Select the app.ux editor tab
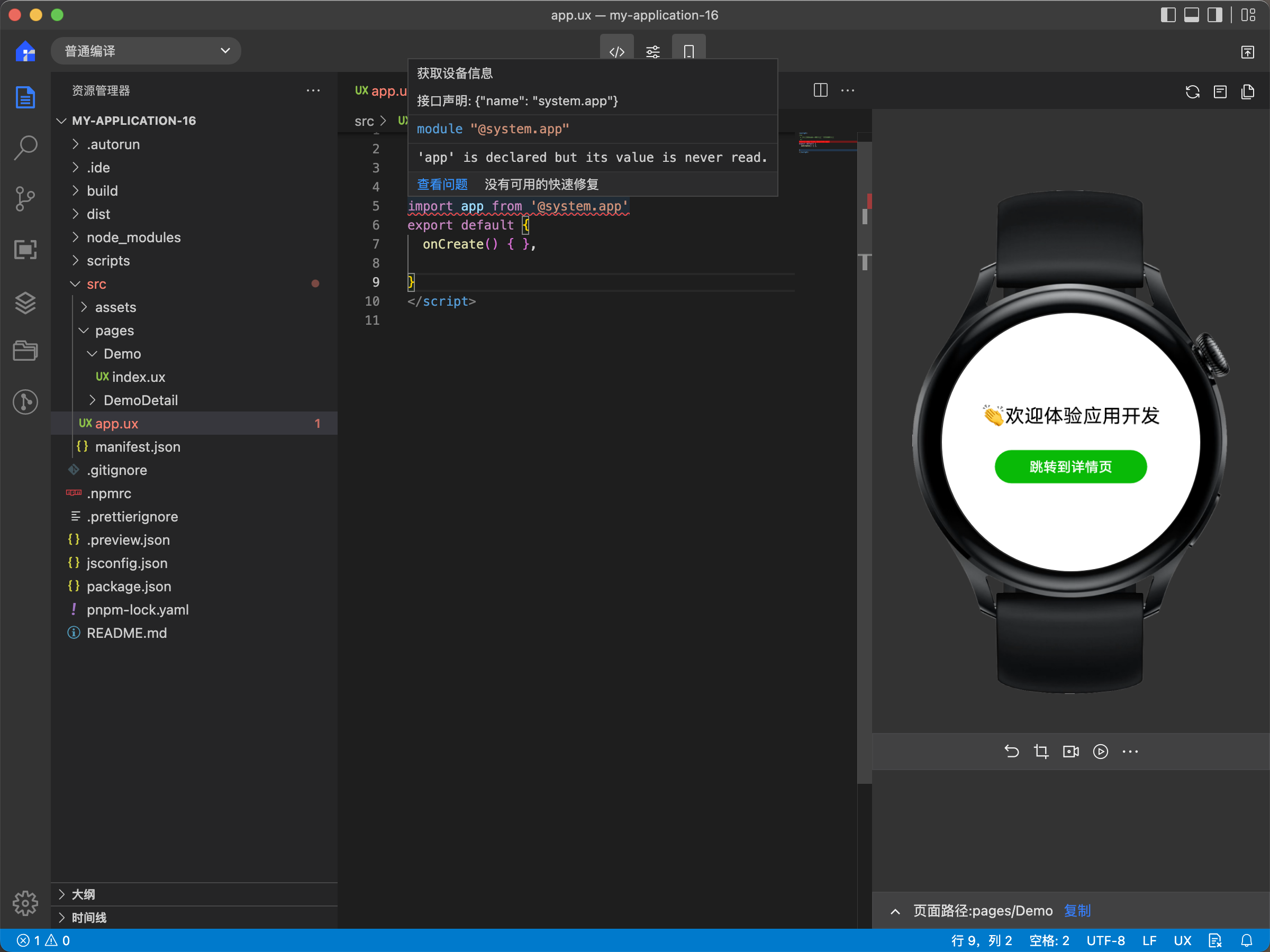This screenshot has width=1270, height=952. pos(380,90)
